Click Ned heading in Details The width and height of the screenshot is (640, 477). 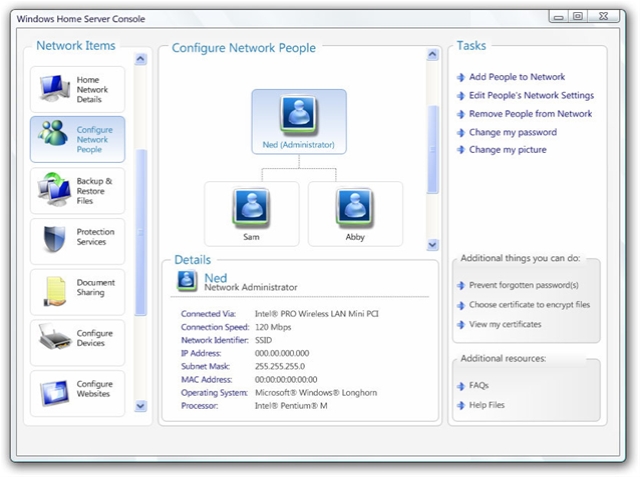[216, 277]
